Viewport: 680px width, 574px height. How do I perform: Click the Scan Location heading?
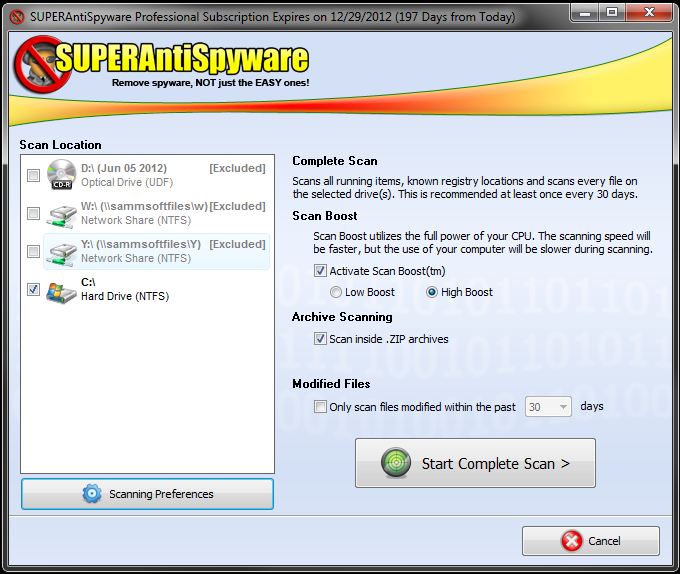pos(60,145)
